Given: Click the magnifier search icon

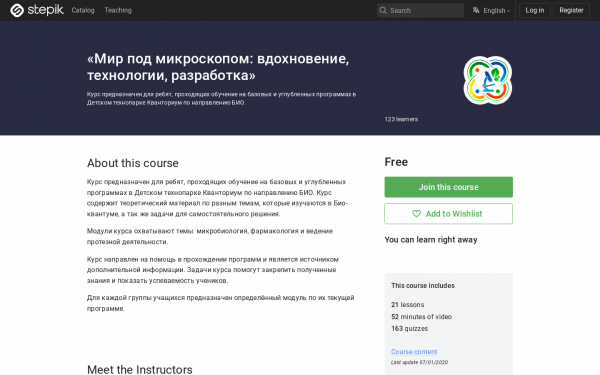Looking at the screenshot, I should (383, 10).
